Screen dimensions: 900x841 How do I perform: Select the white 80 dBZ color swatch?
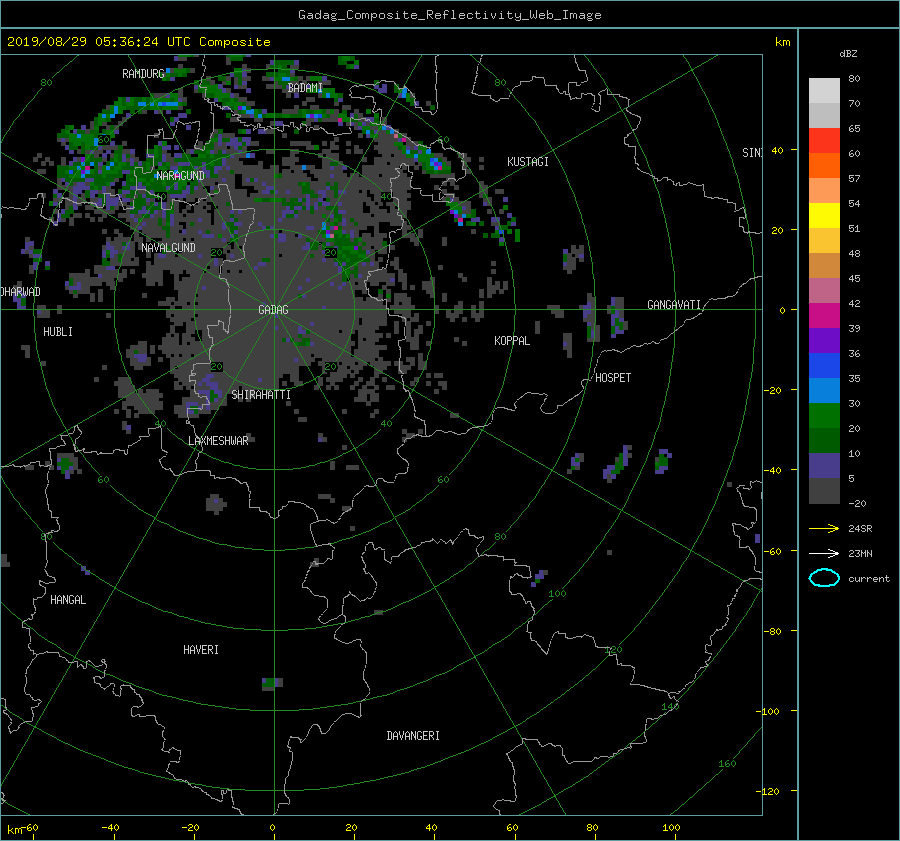[x=824, y=91]
